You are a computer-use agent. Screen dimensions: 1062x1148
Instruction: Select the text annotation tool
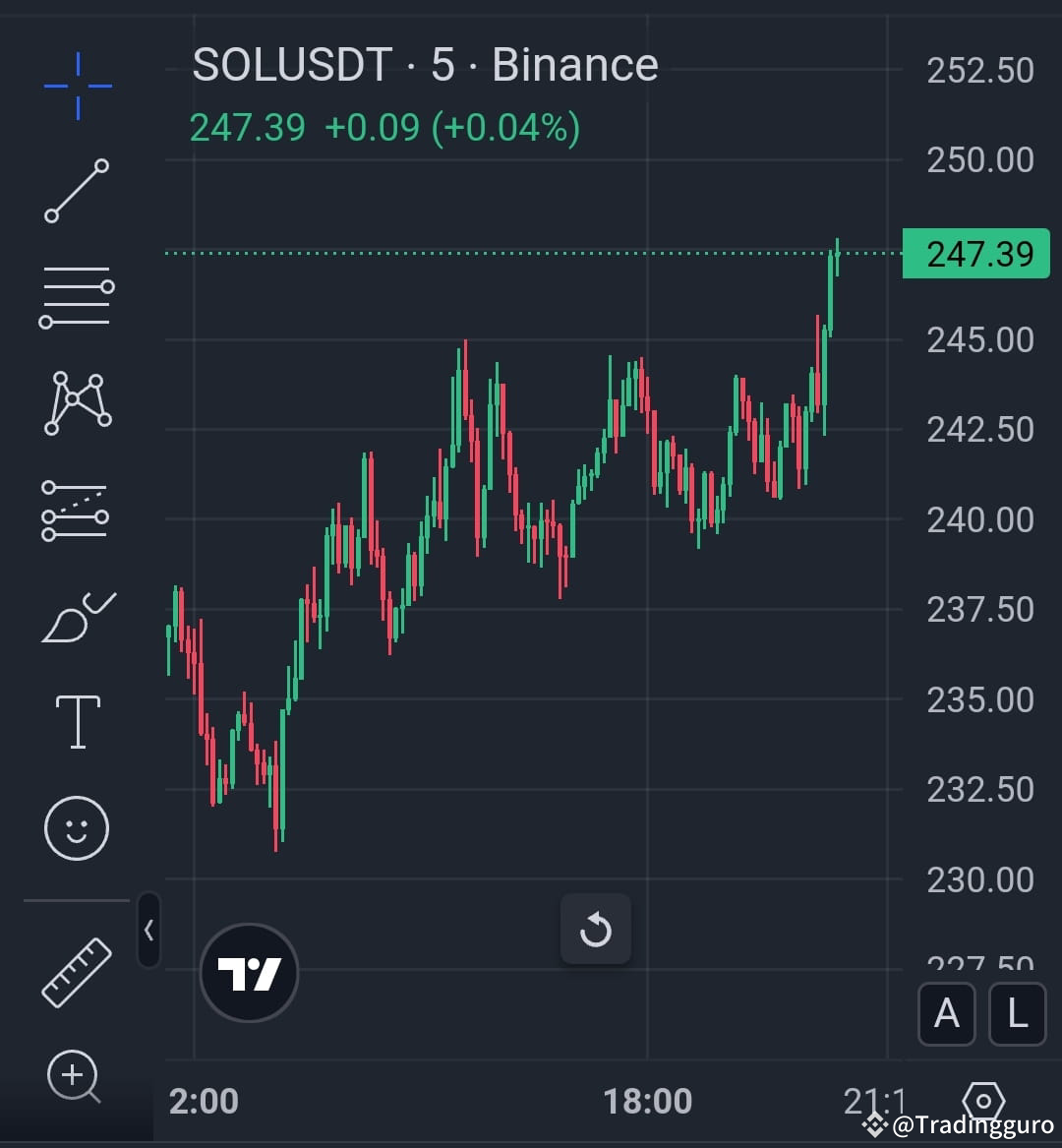[x=76, y=721]
